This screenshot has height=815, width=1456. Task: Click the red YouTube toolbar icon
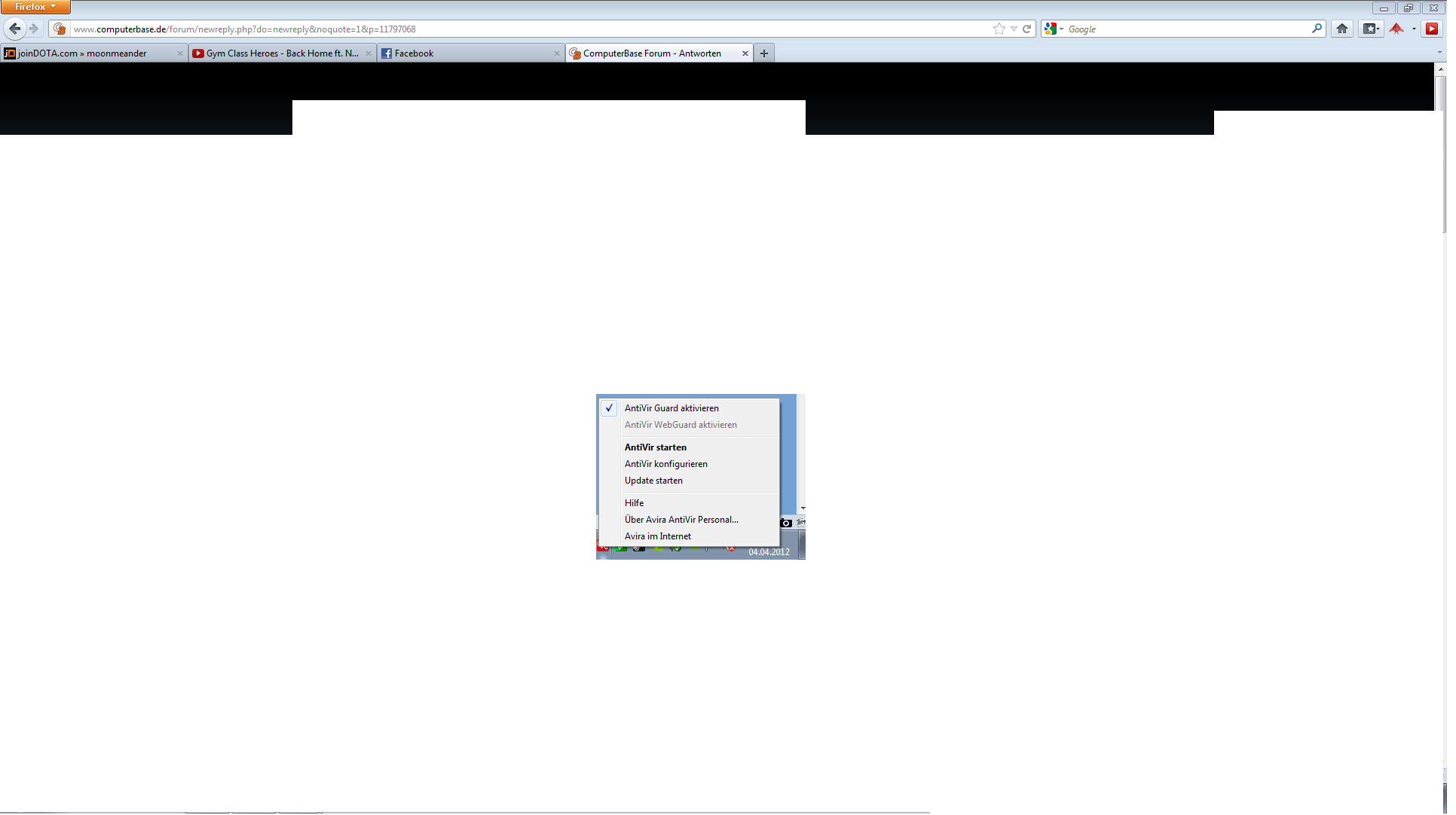click(1432, 29)
